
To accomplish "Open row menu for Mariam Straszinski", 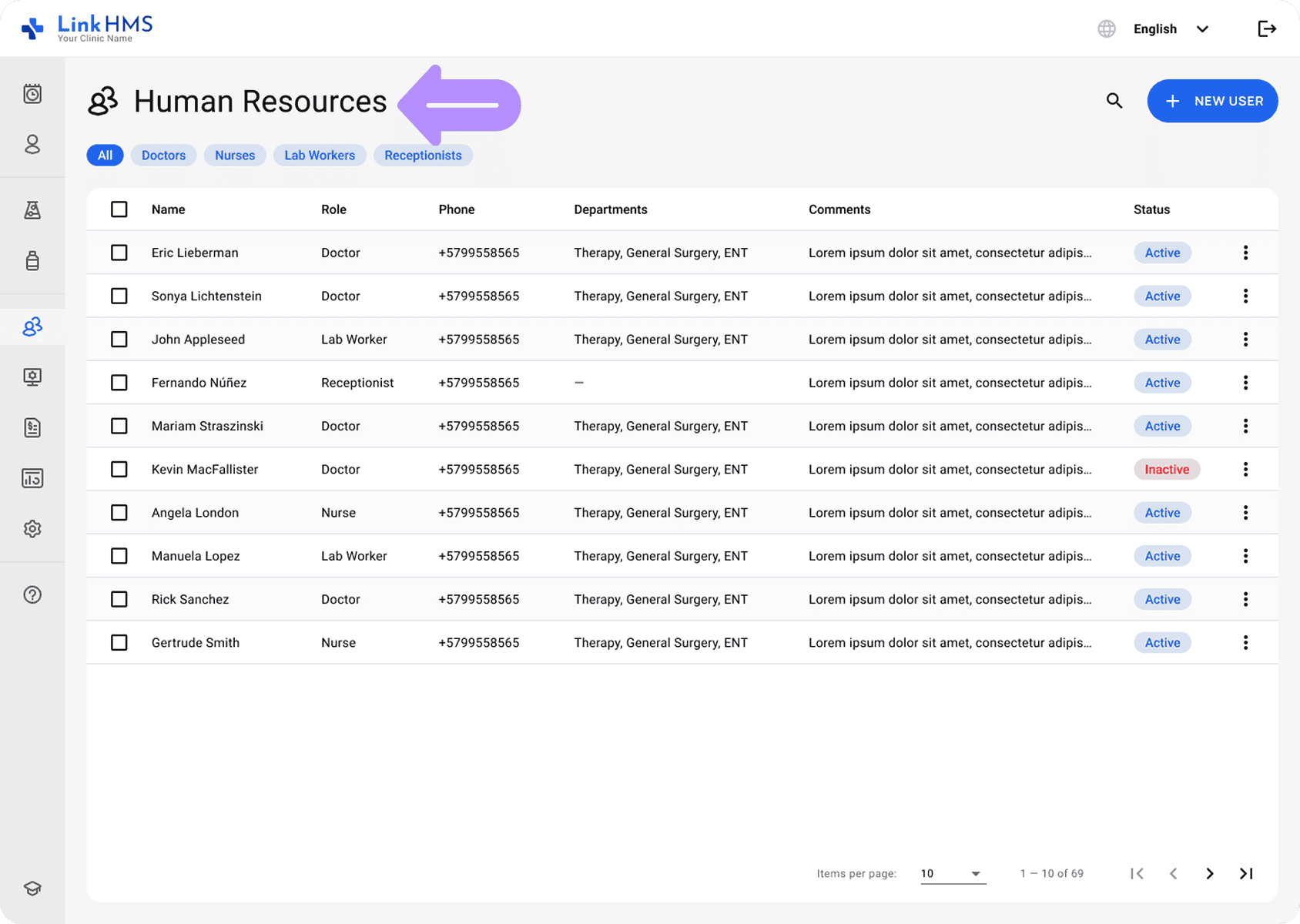I will click(x=1245, y=426).
